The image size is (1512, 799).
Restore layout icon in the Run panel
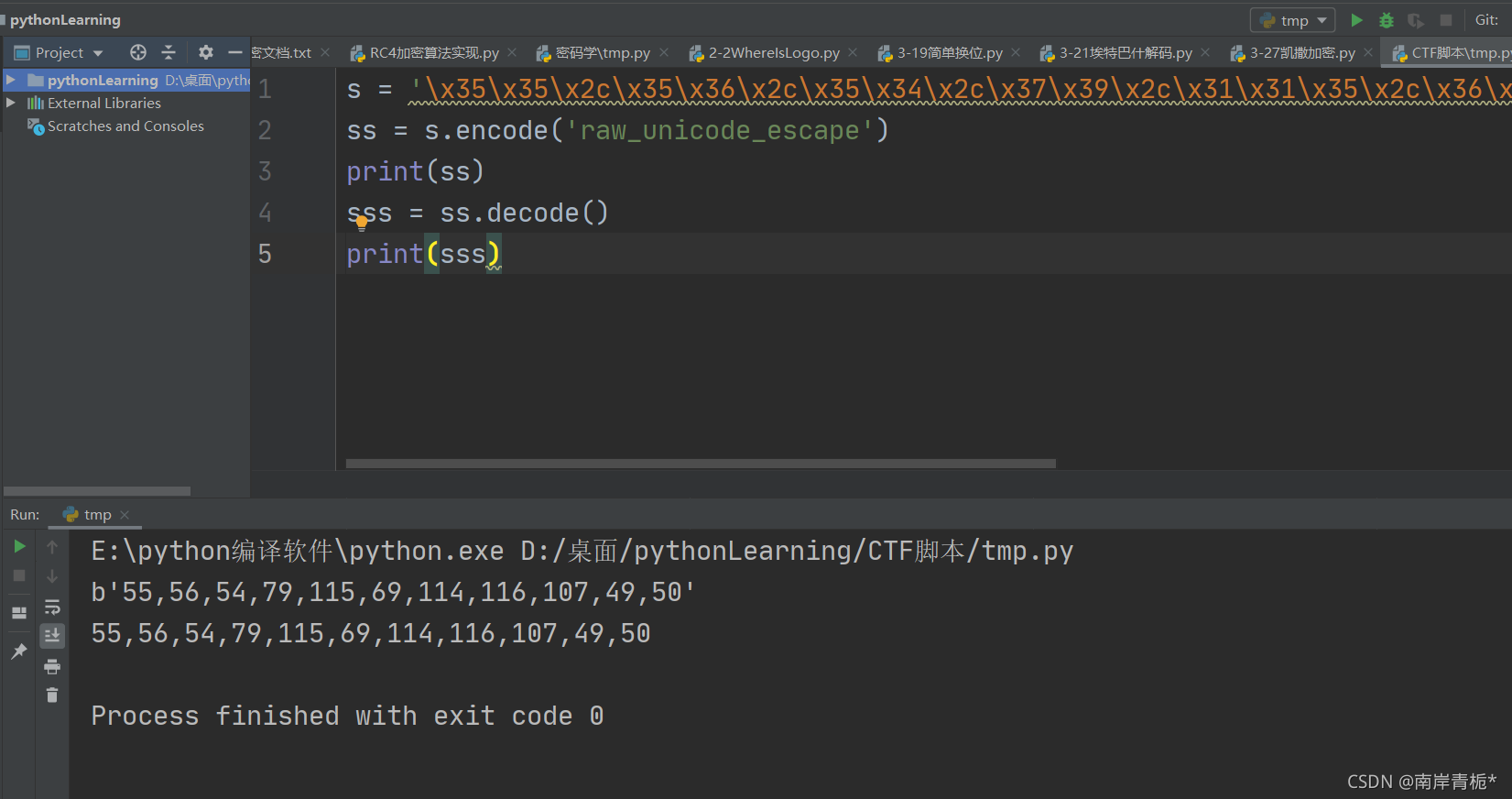(x=19, y=613)
